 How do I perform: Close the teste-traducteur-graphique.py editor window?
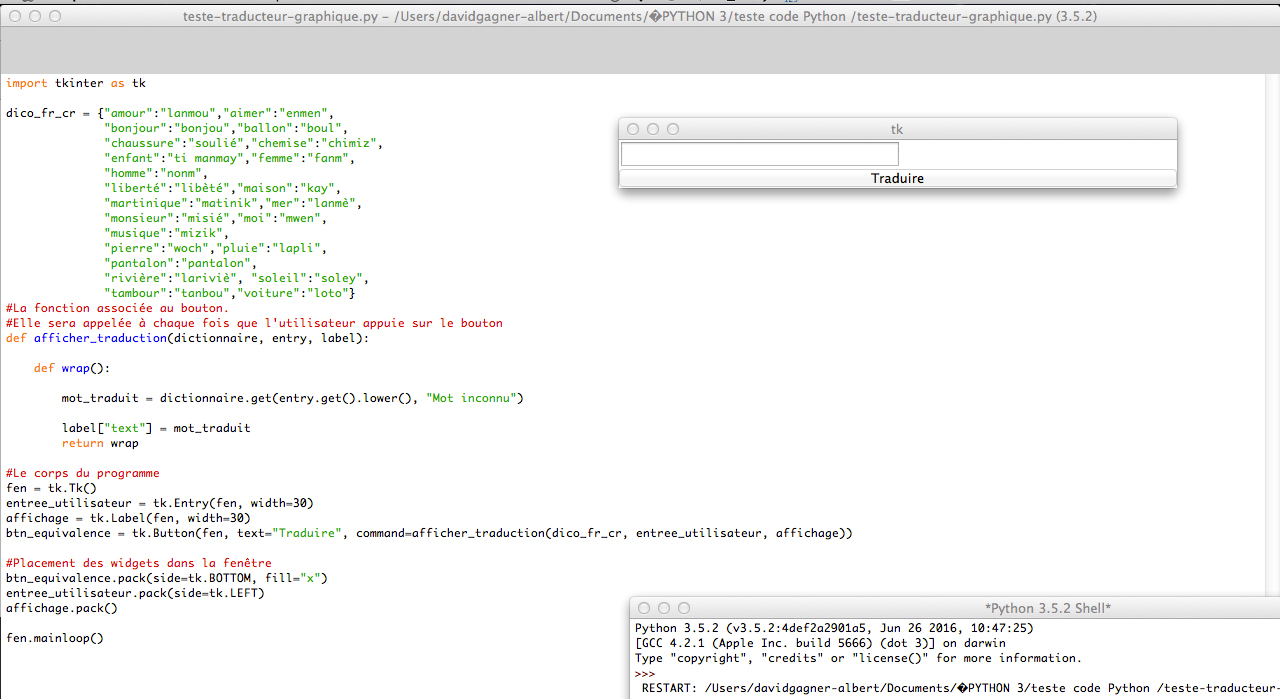pyautogui.click(x=15, y=16)
